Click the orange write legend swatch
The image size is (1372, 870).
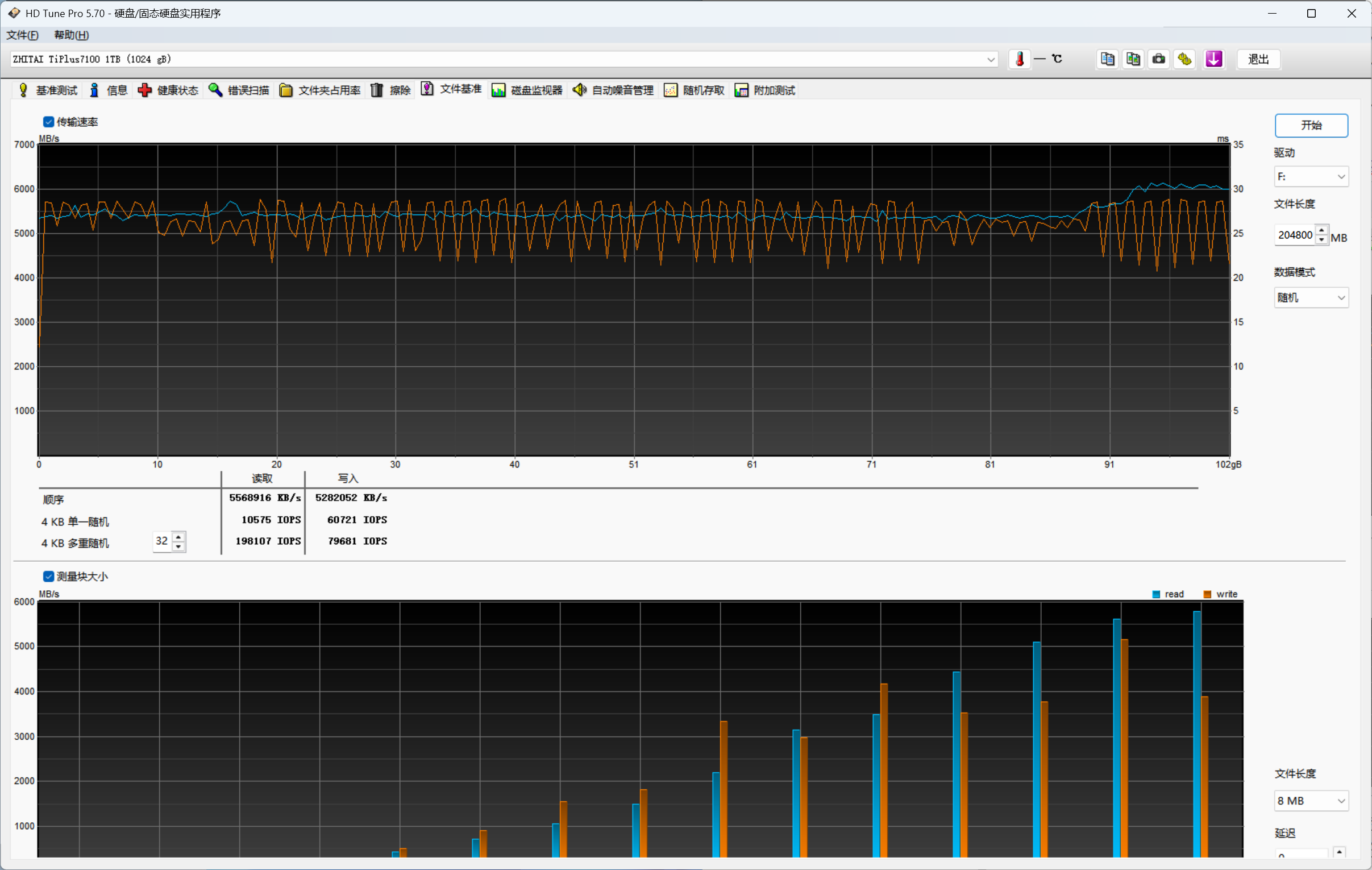tap(1207, 594)
